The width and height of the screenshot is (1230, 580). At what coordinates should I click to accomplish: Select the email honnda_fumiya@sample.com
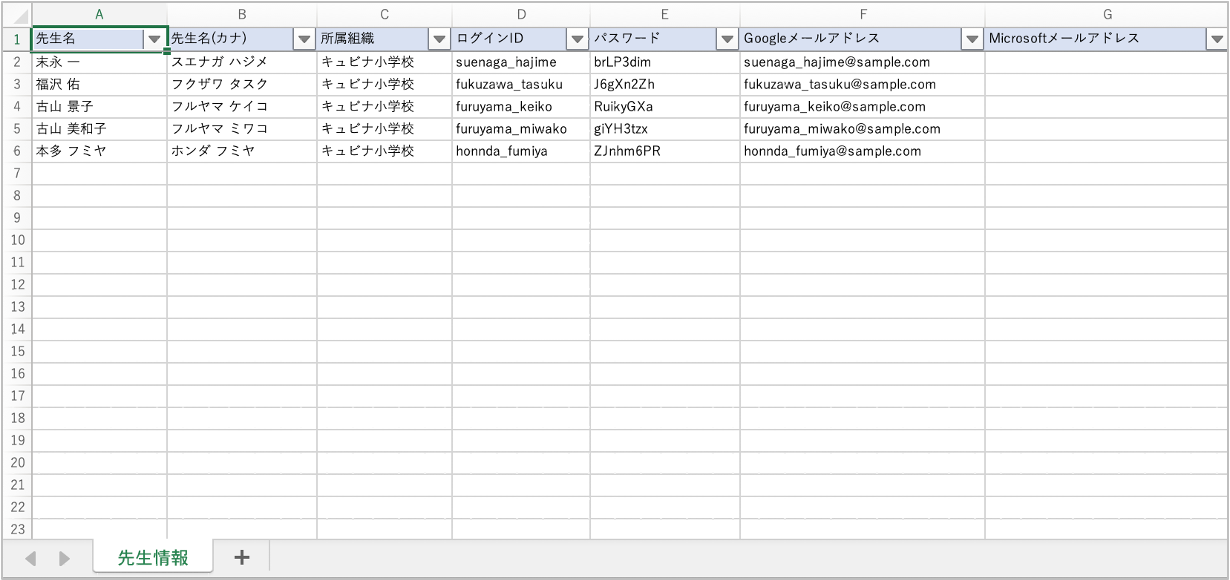click(862, 151)
